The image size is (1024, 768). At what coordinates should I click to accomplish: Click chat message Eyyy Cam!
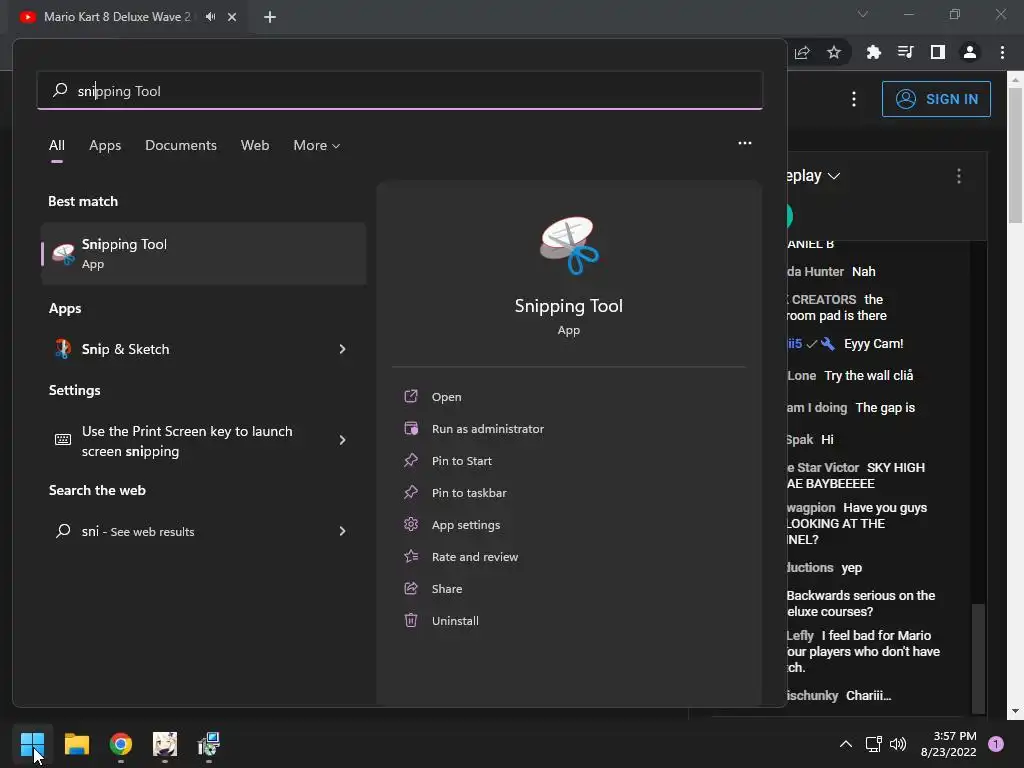click(873, 344)
